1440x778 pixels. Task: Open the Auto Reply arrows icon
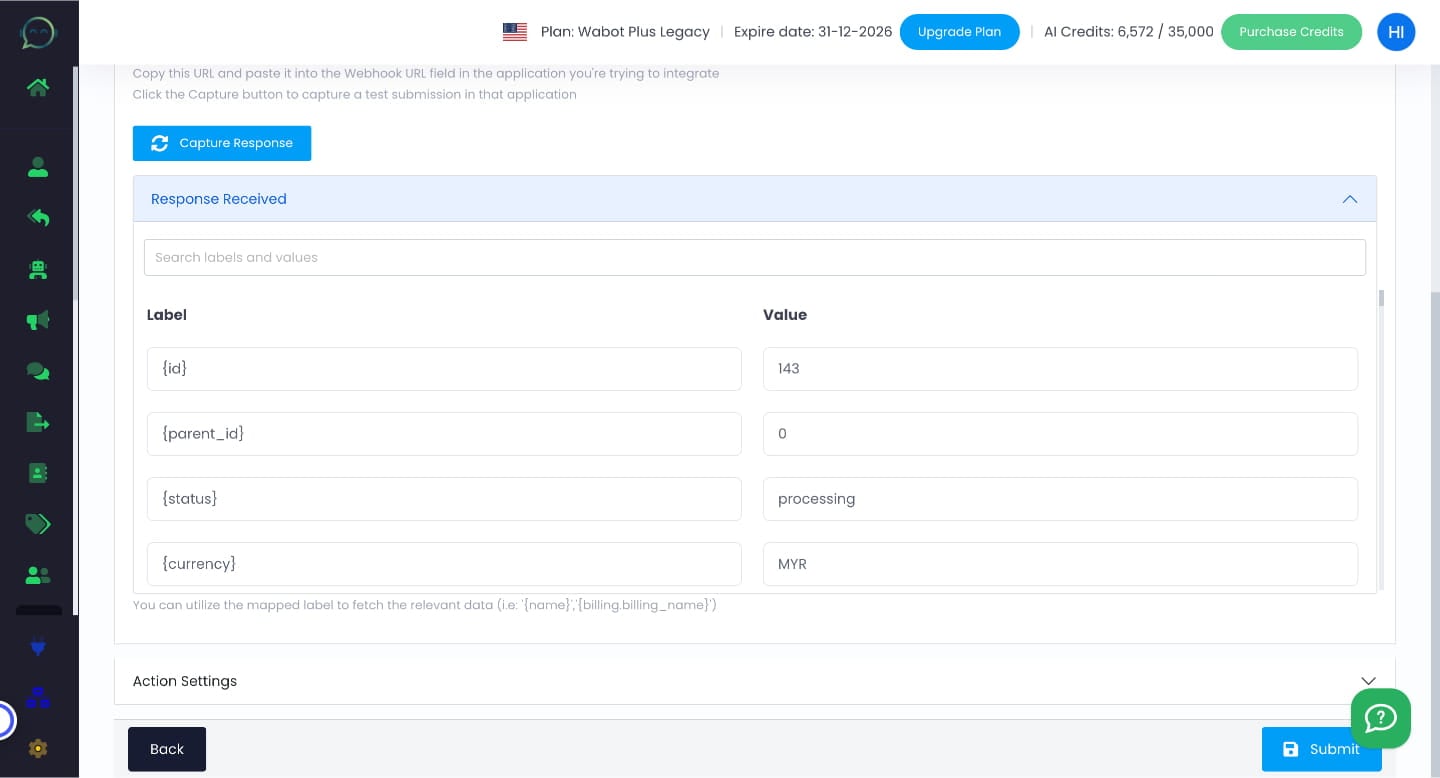[x=38, y=218]
